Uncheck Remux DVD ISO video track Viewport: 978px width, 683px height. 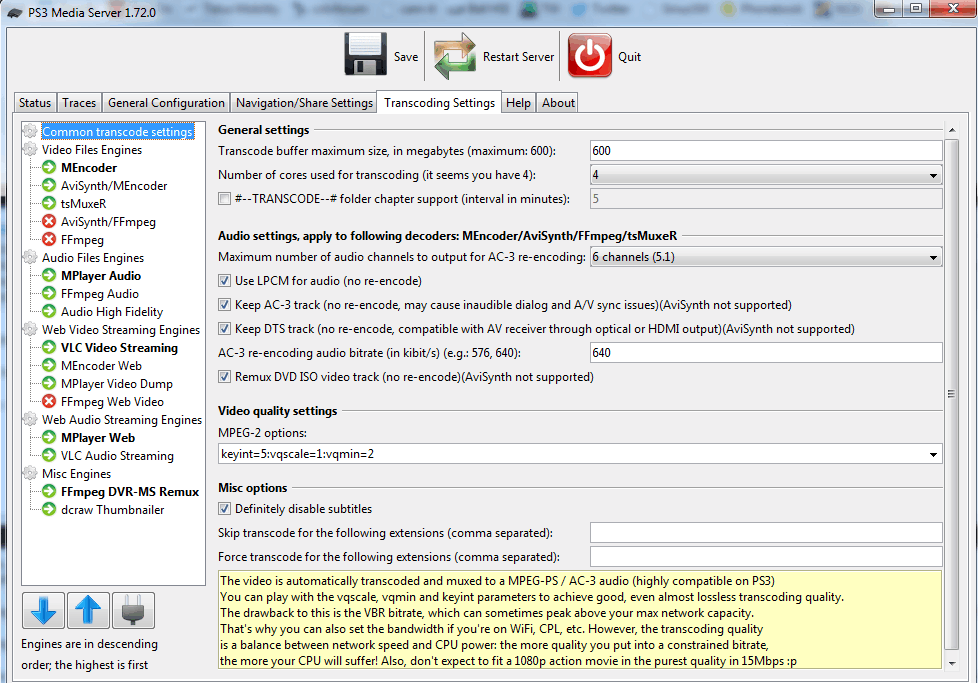[x=225, y=377]
